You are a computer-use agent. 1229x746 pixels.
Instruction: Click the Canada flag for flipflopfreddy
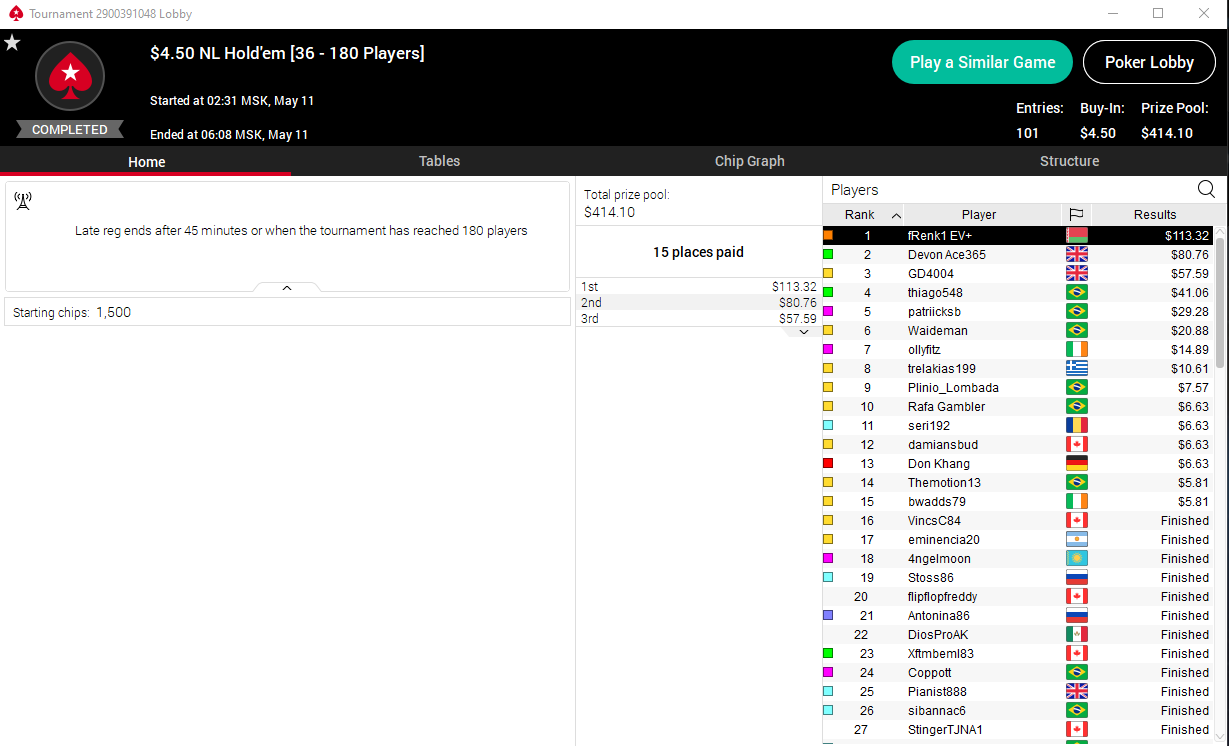point(1076,596)
